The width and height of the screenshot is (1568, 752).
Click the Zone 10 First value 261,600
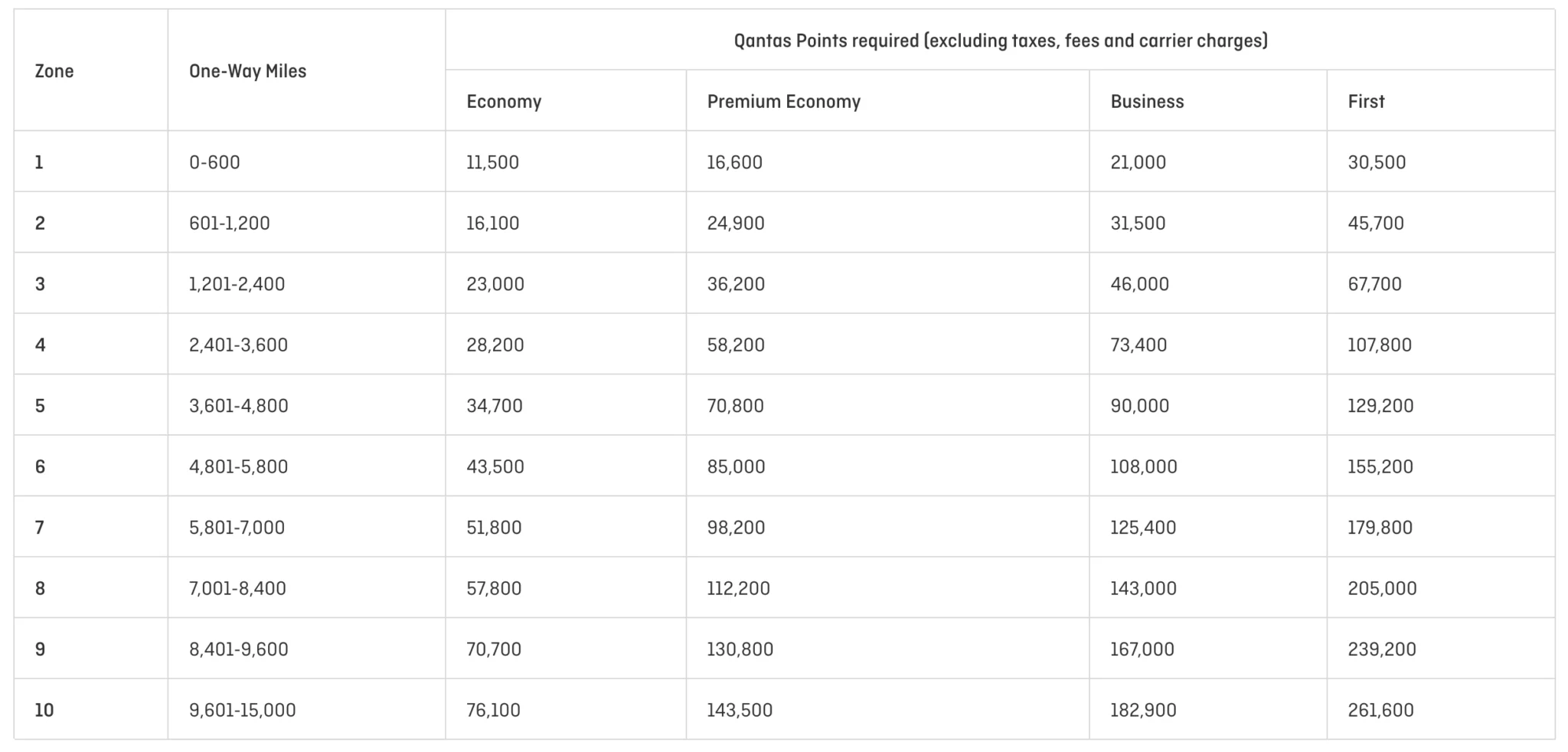click(1380, 711)
